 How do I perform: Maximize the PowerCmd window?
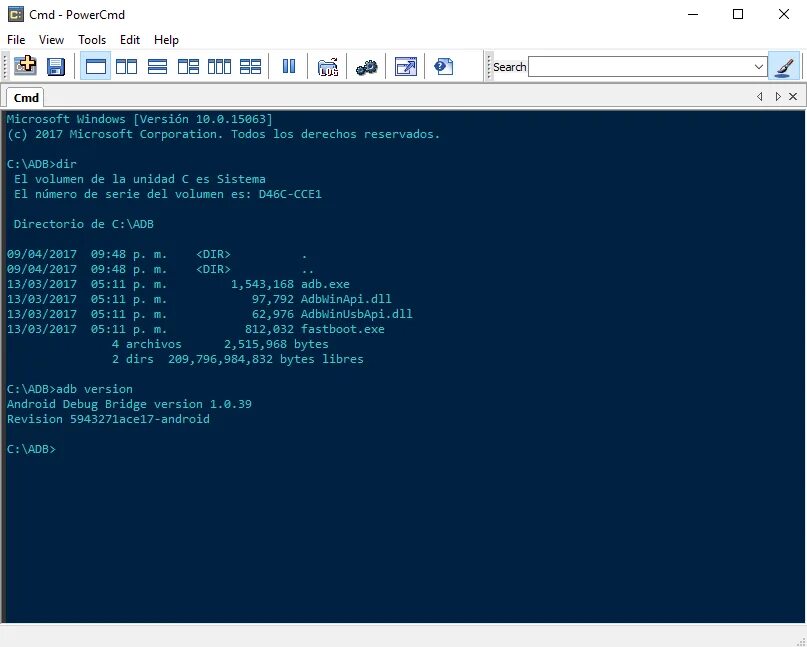click(738, 14)
